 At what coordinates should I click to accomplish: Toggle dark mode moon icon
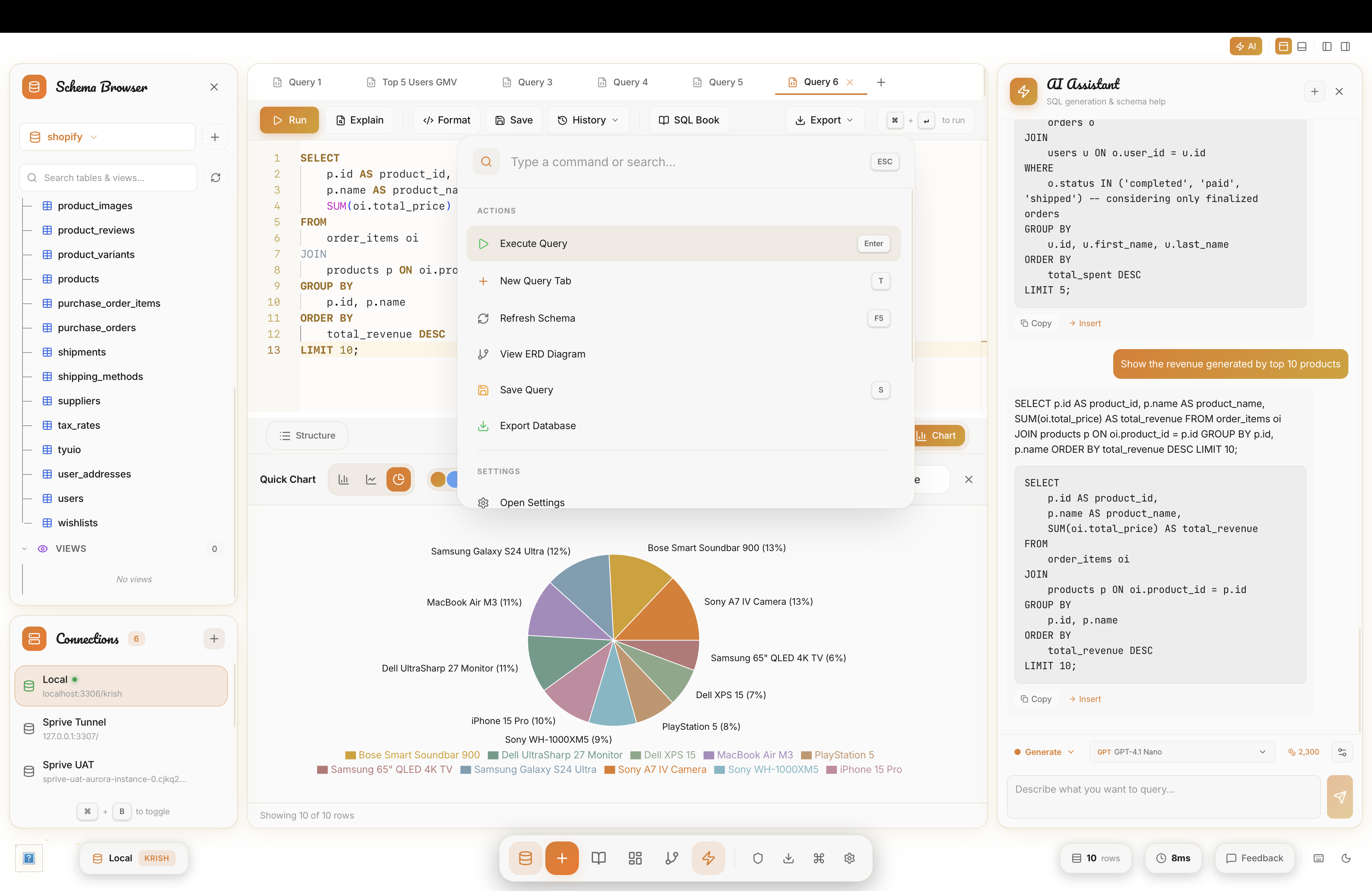[1346, 858]
